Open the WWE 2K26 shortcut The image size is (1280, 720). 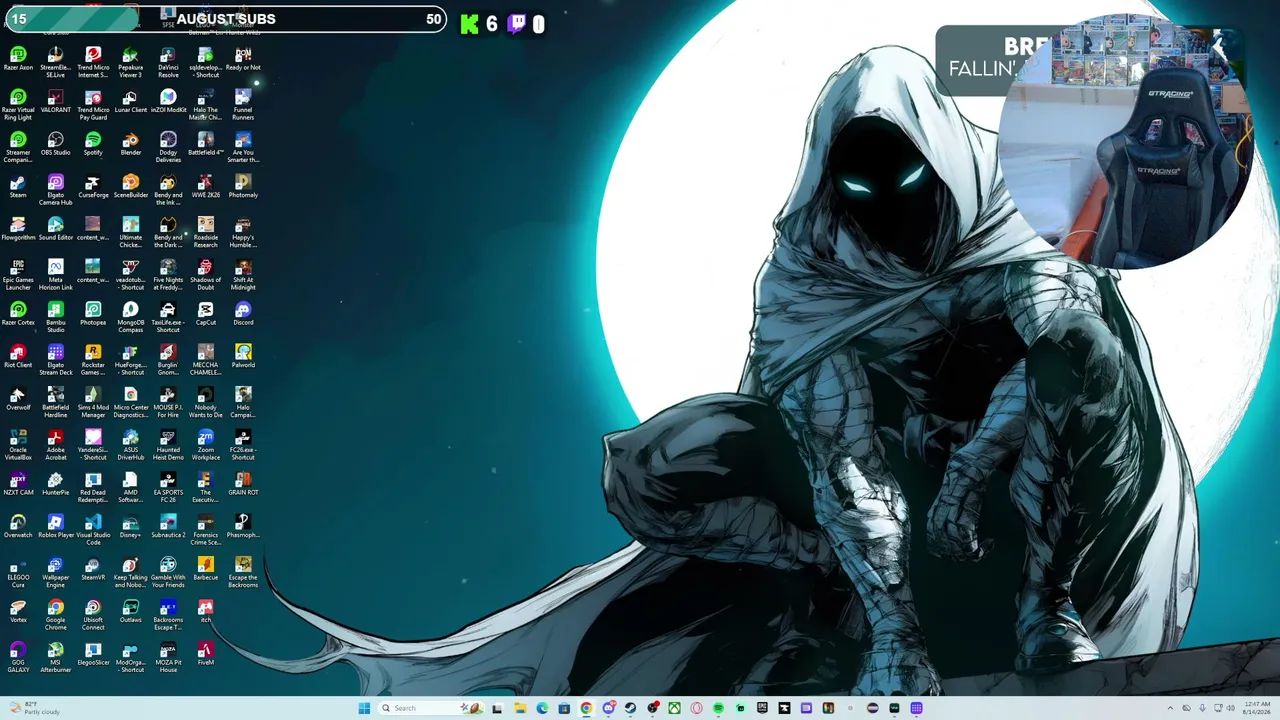tap(205, 186)
